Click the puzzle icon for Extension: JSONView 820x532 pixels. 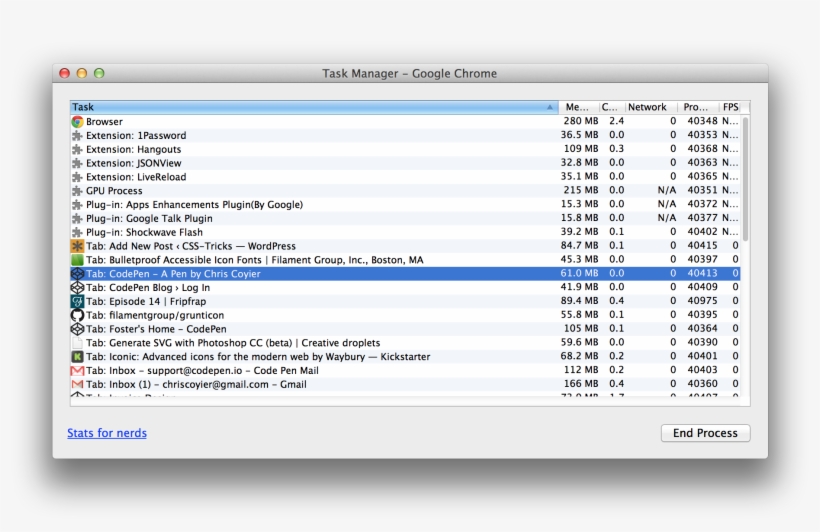pyautogui.click(x=77, y=163)
